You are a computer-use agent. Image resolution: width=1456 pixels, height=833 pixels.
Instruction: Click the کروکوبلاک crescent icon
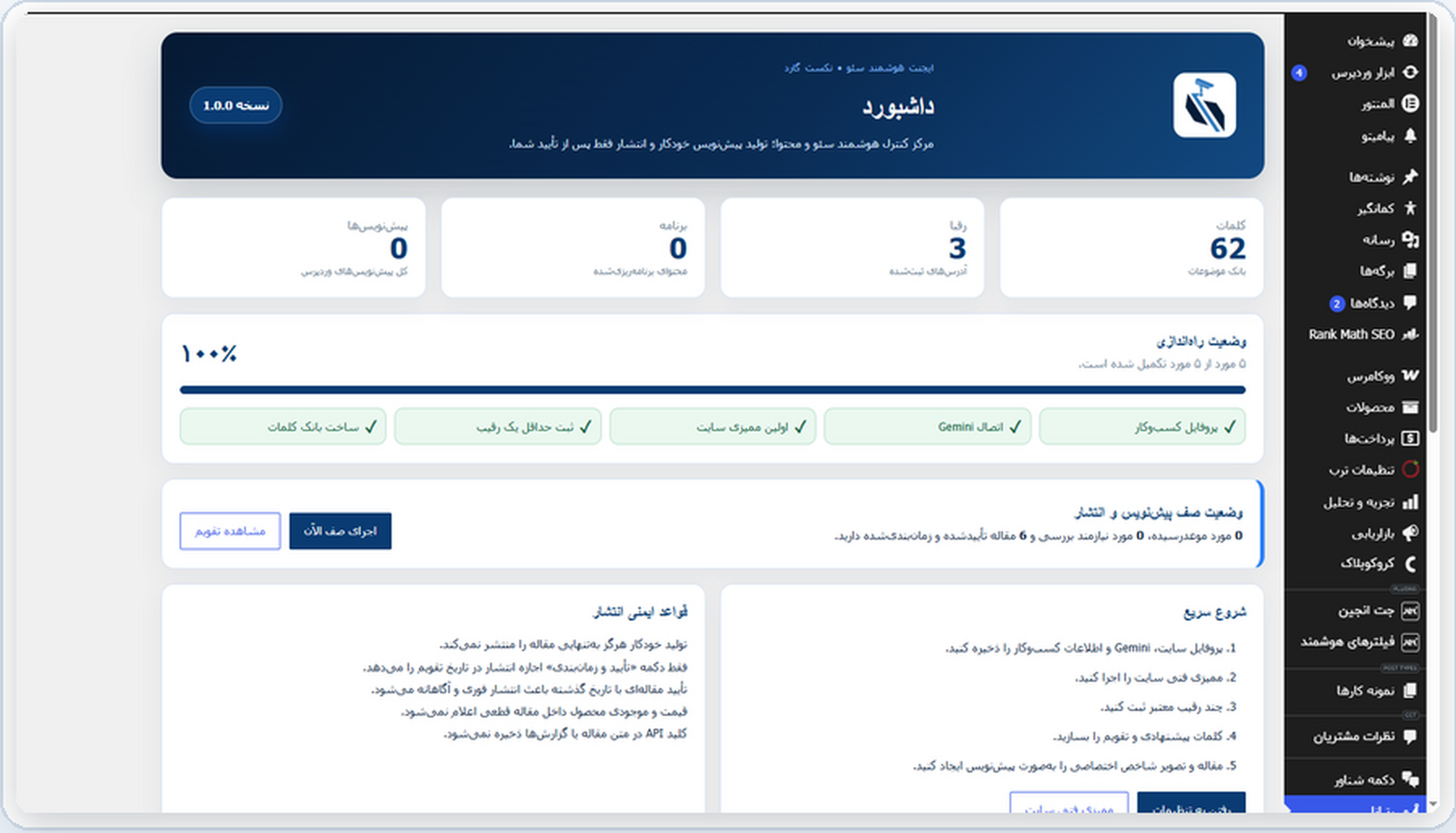[x=1410, y=564]
